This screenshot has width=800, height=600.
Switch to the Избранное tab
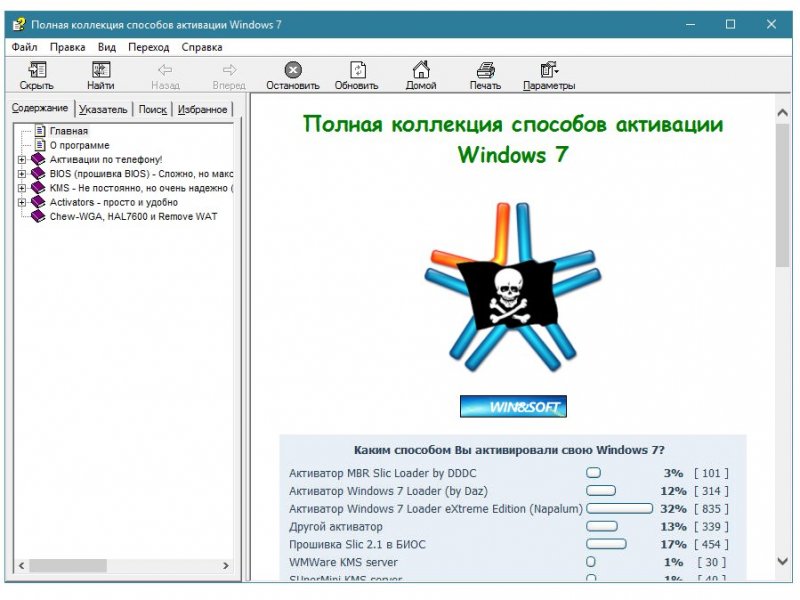point(202,109)
